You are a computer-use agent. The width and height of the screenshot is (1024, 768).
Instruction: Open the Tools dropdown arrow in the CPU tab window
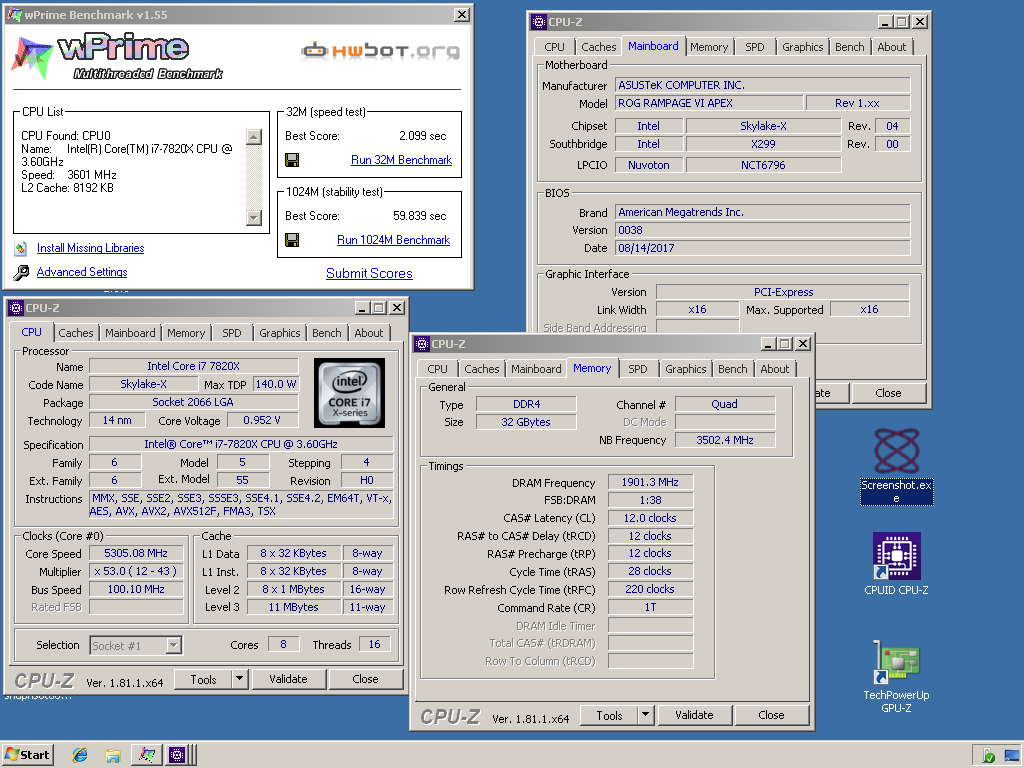click(240, 679)
